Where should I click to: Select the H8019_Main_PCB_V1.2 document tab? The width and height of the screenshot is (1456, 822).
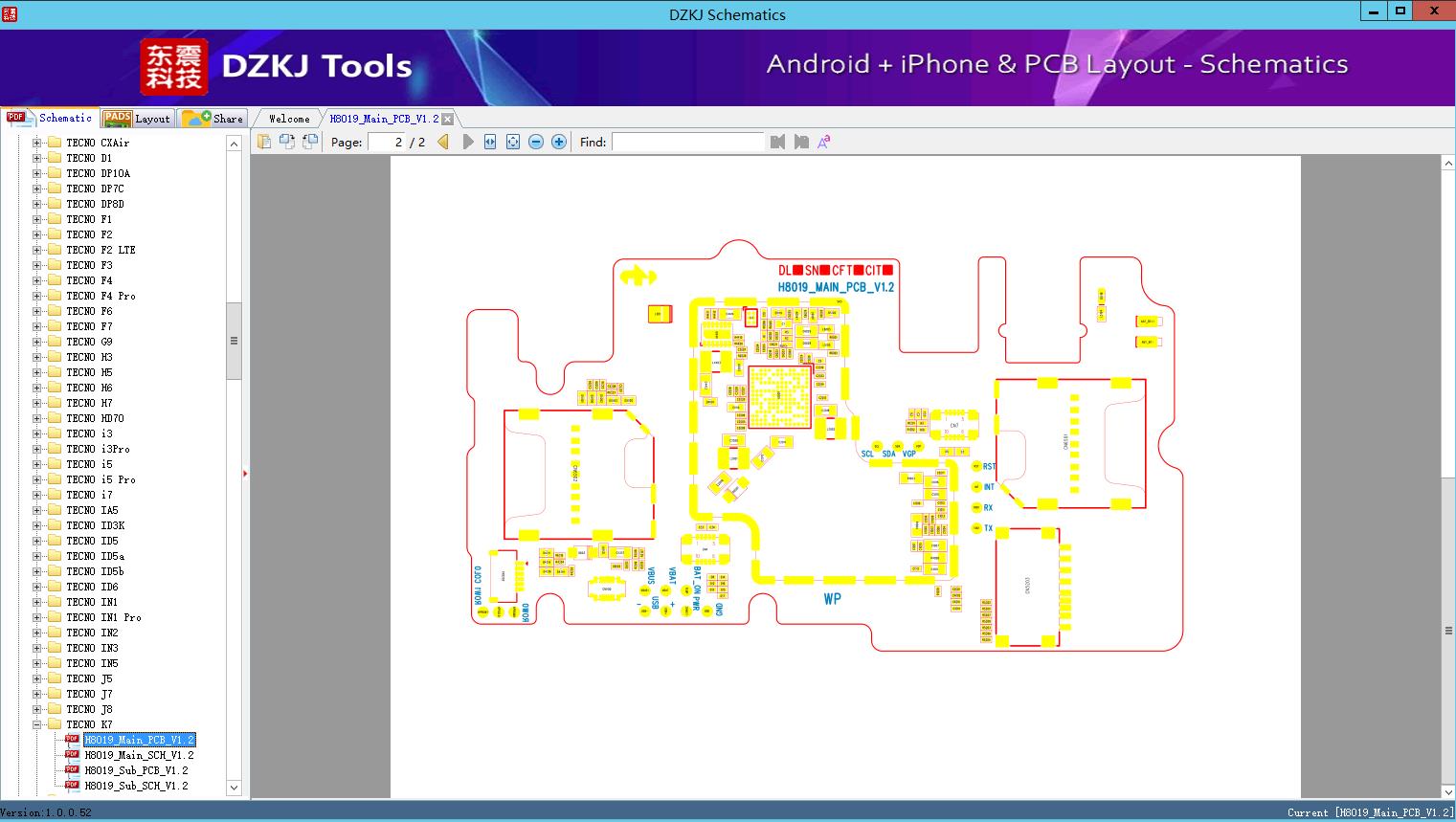[384, 119]
